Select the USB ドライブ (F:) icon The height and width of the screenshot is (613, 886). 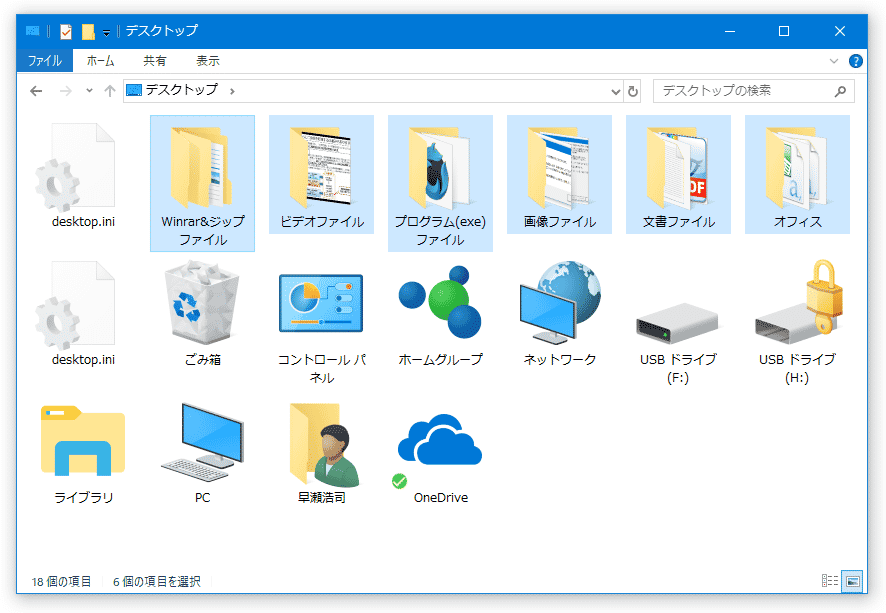[x=677, y=323]
